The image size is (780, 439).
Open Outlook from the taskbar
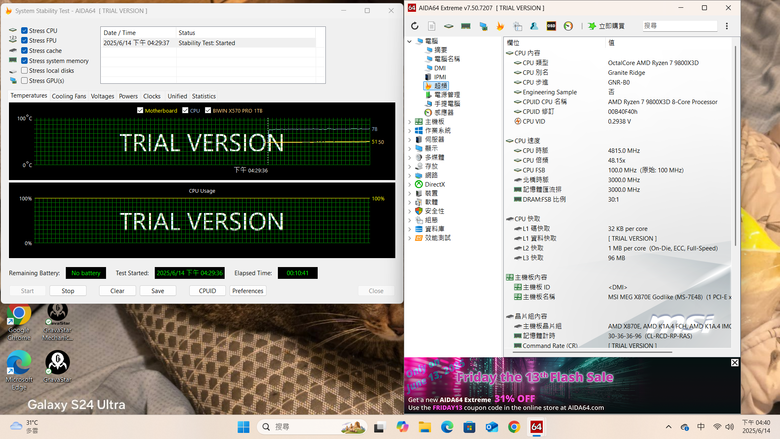click(491, 427)
